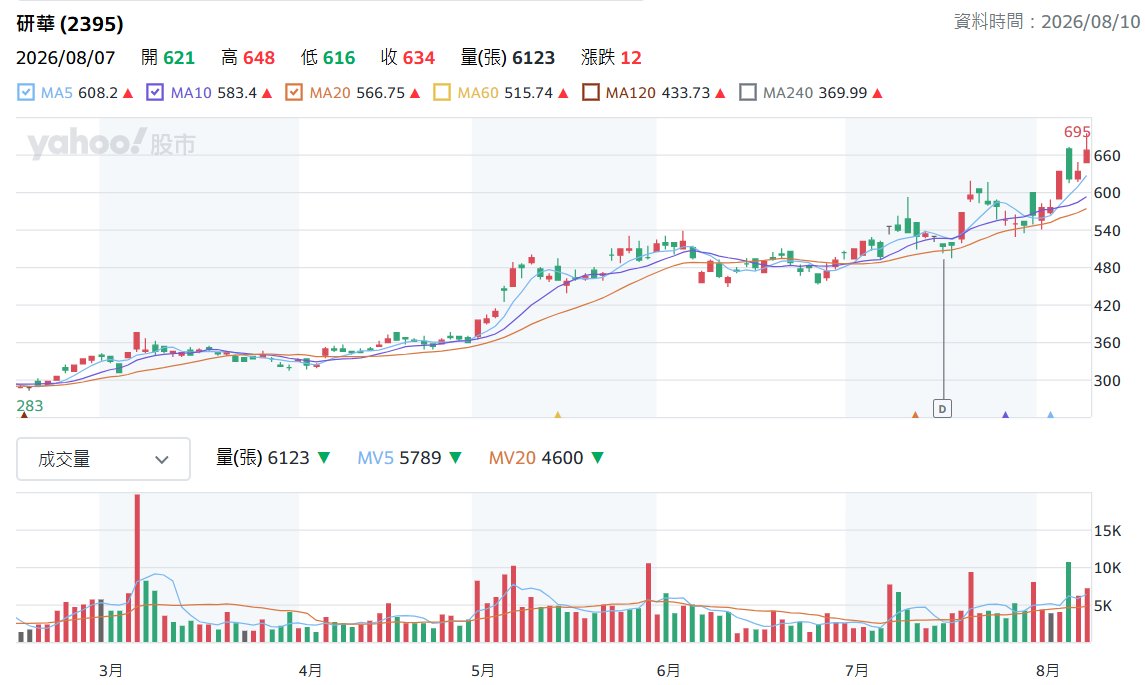This screenshot has width=1145, height=685.
Task: Click the 660 price axis label
Action: [1107, 156]
